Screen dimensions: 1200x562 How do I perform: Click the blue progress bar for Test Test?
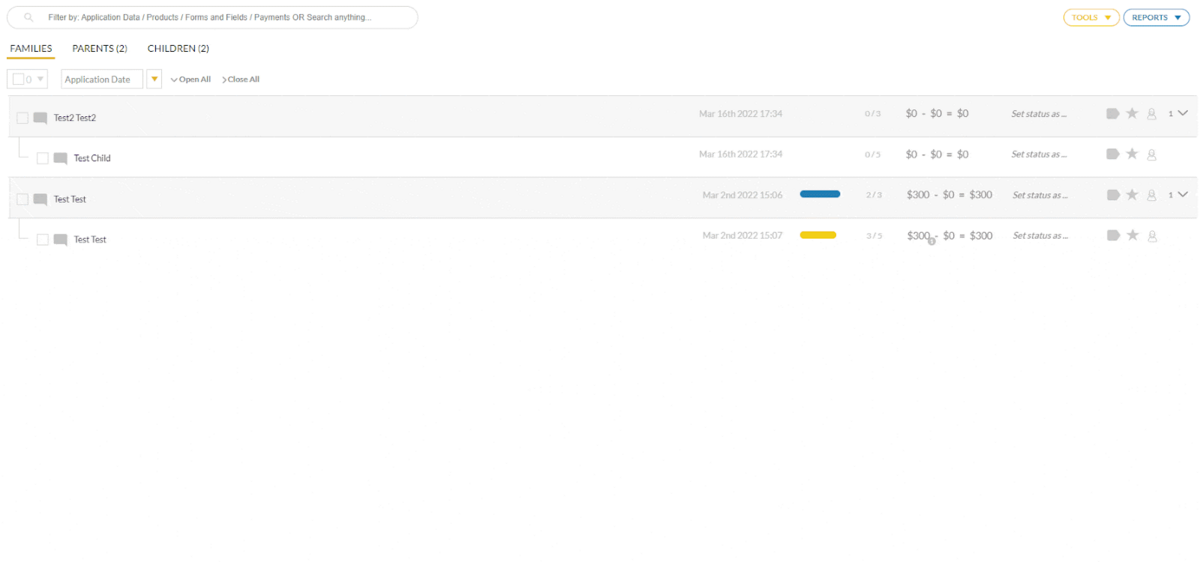coord(820,194)
